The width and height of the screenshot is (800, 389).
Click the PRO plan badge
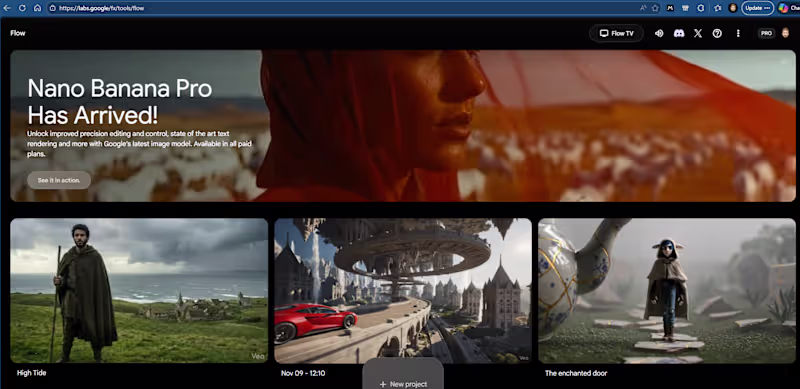(766, 33)
